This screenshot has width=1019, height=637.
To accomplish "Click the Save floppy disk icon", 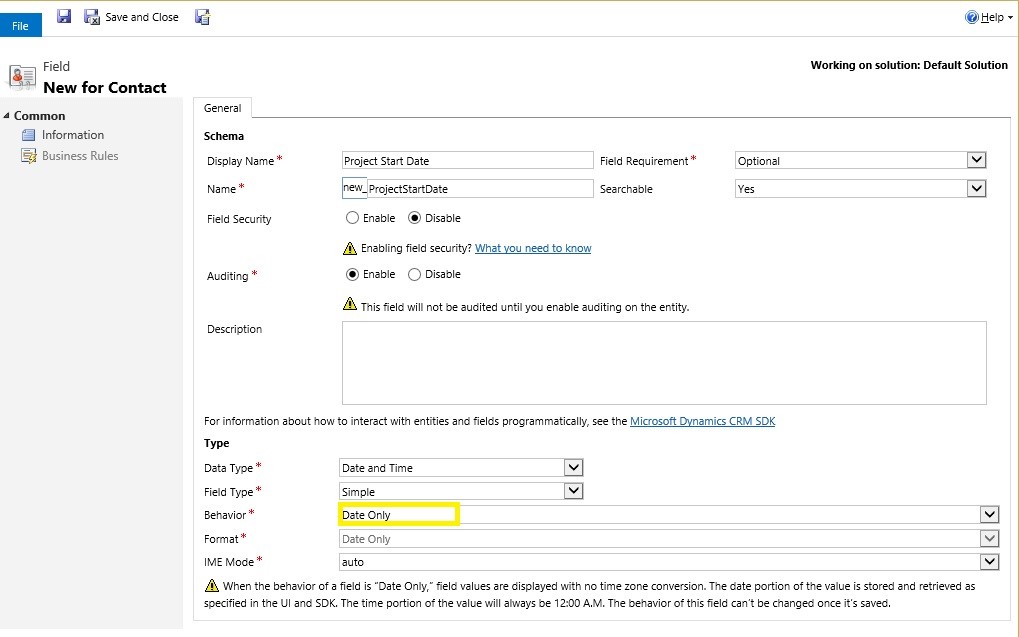I will [64, 16].
